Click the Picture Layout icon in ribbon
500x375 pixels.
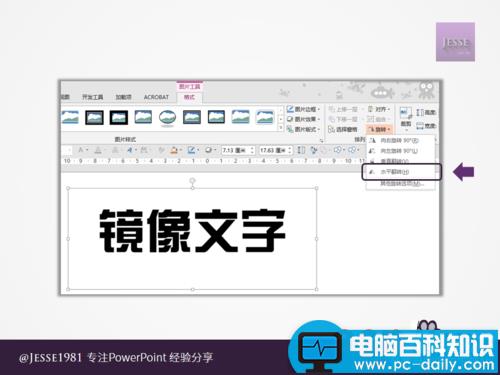[x=290, y=129]
